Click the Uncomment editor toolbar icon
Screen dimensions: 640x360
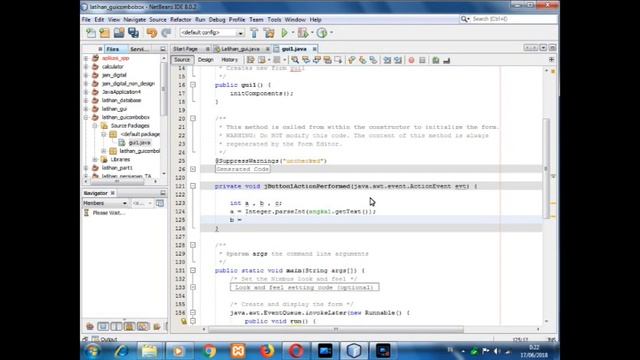tap(447, 60)
